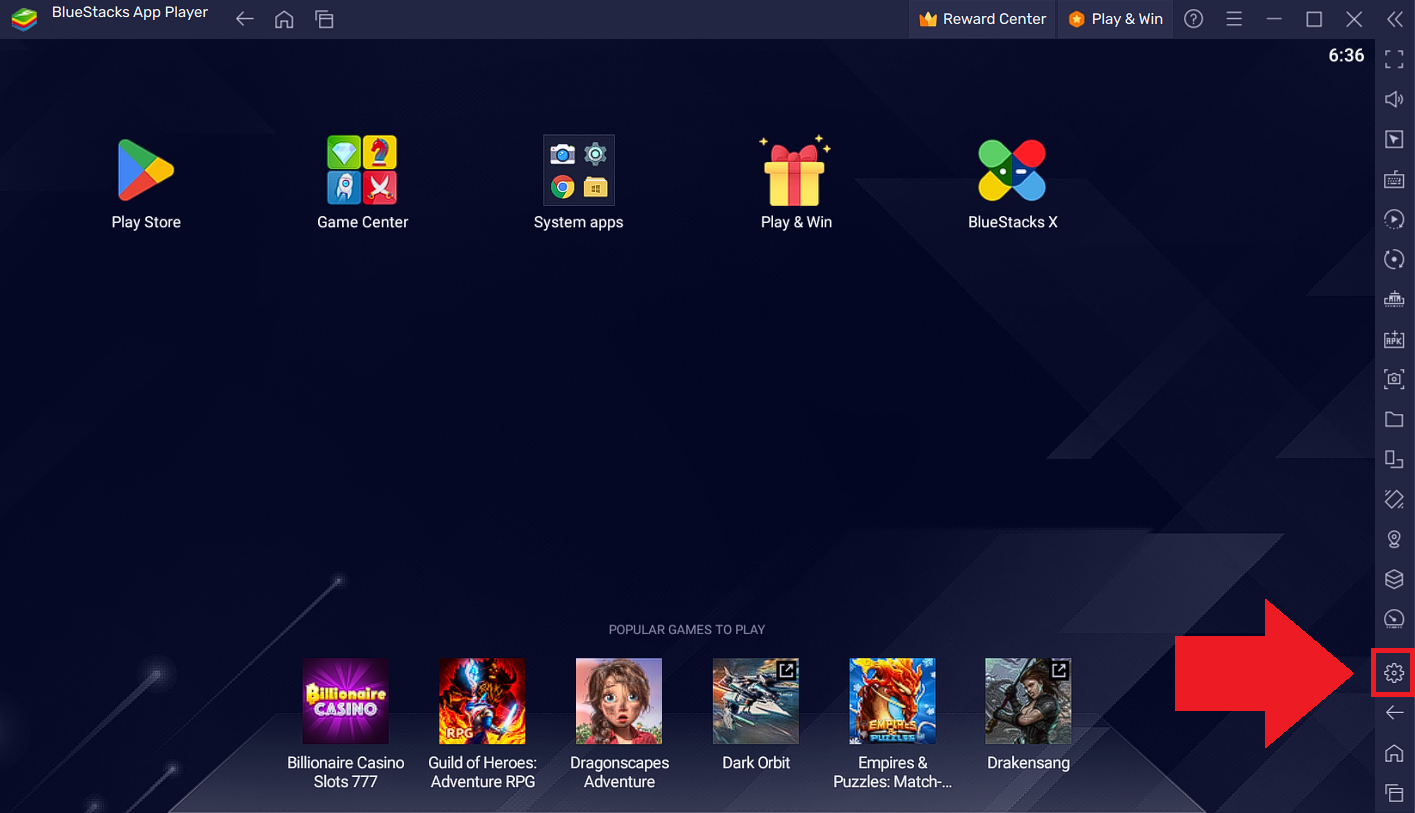
Task: Open the Performance meter sidebar panel
Action: 1393,619
